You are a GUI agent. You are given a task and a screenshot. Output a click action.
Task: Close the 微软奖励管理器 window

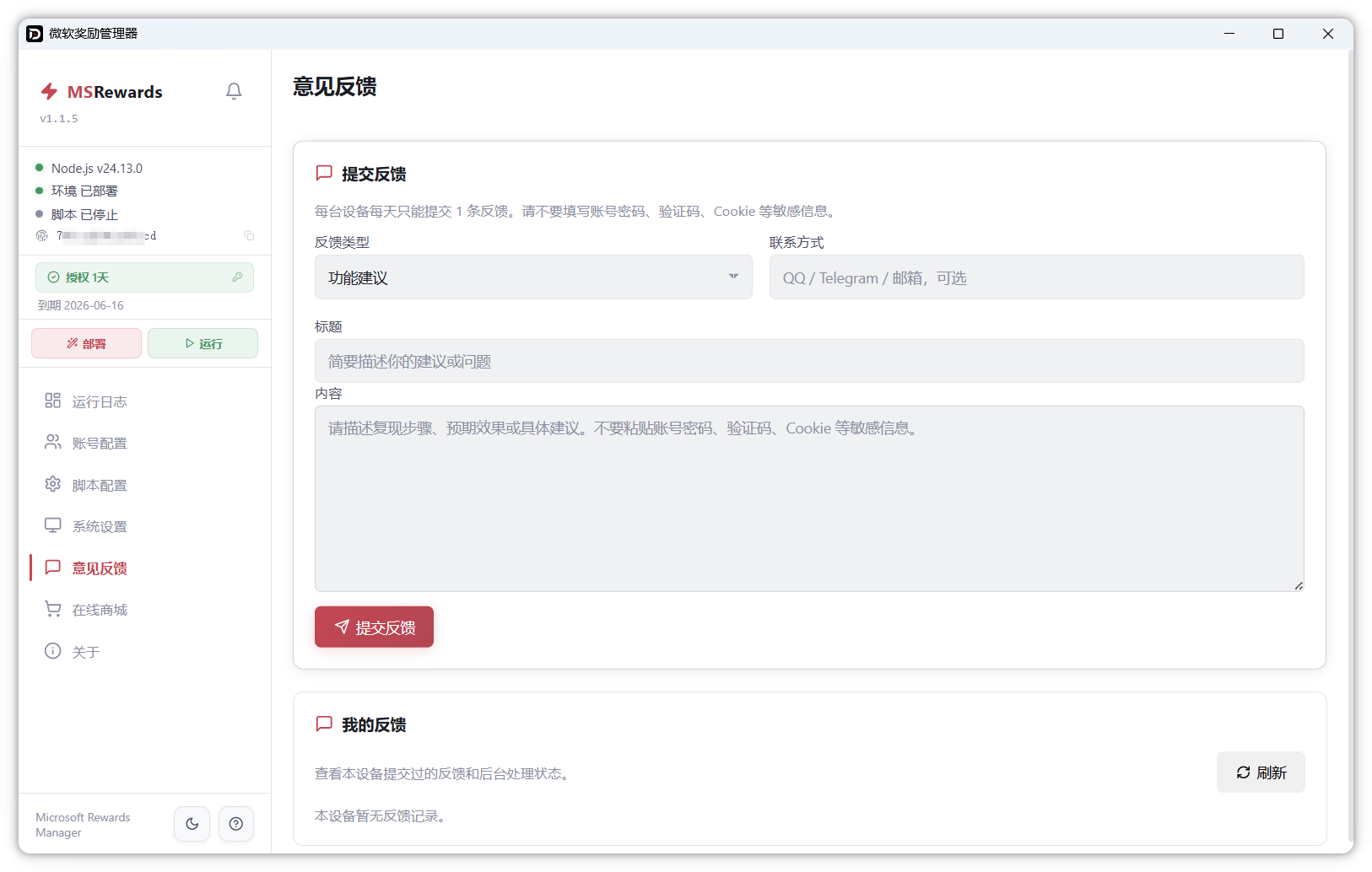[x=1327, y=34]
